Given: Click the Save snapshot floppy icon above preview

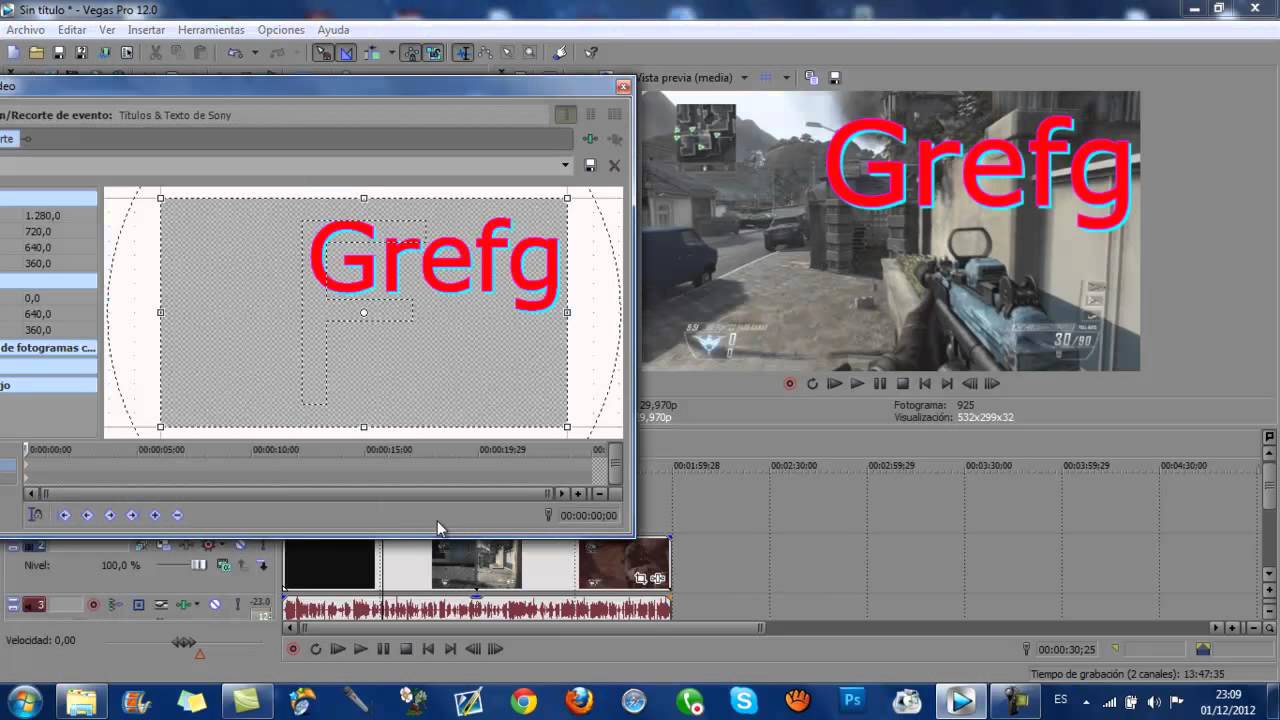Looking at the screenshot, I should (x=835, y=77).
